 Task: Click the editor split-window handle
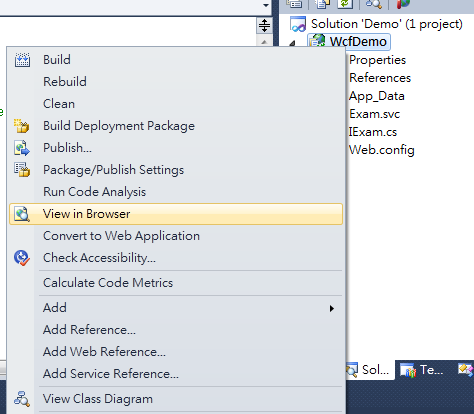pyautogui.click(x=264, y=26)
